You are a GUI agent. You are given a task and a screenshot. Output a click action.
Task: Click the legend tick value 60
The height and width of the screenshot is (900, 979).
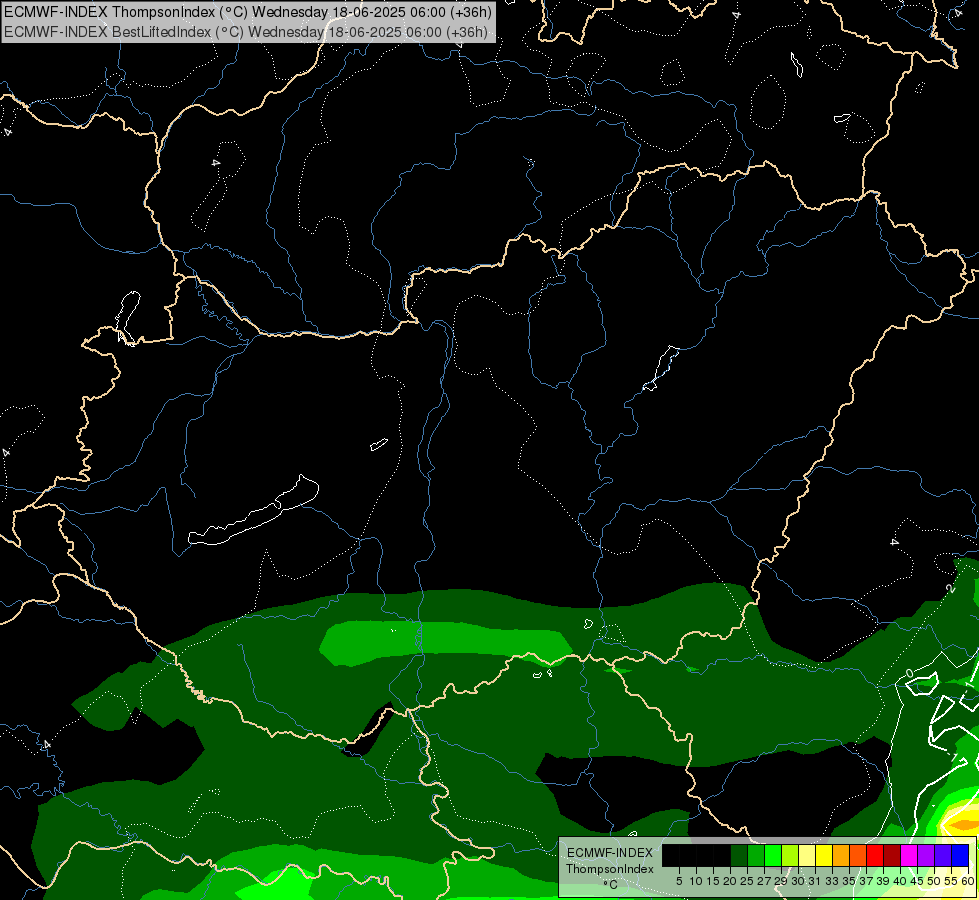click(968, 881)
